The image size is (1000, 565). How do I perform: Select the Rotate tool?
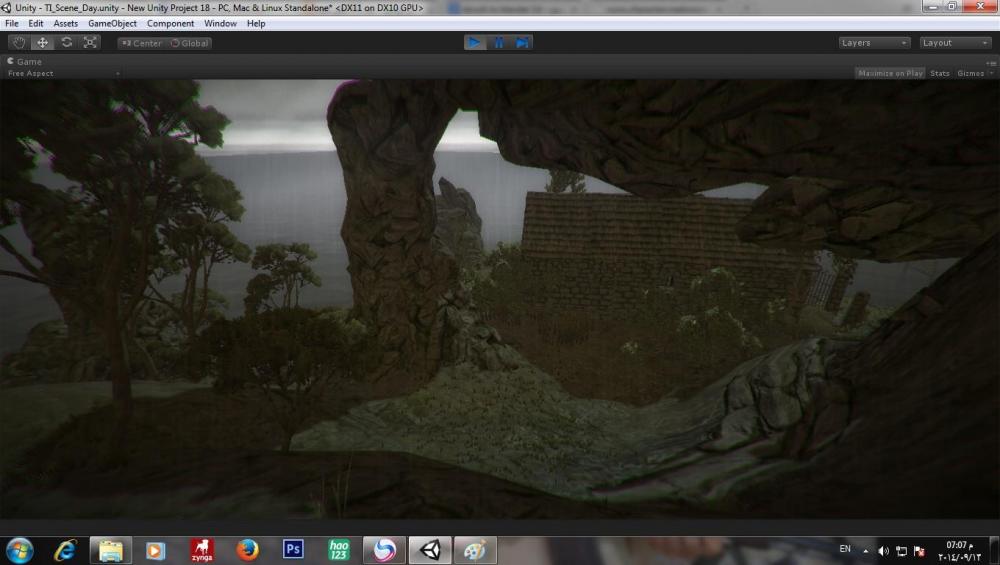(x=66, y=43)
